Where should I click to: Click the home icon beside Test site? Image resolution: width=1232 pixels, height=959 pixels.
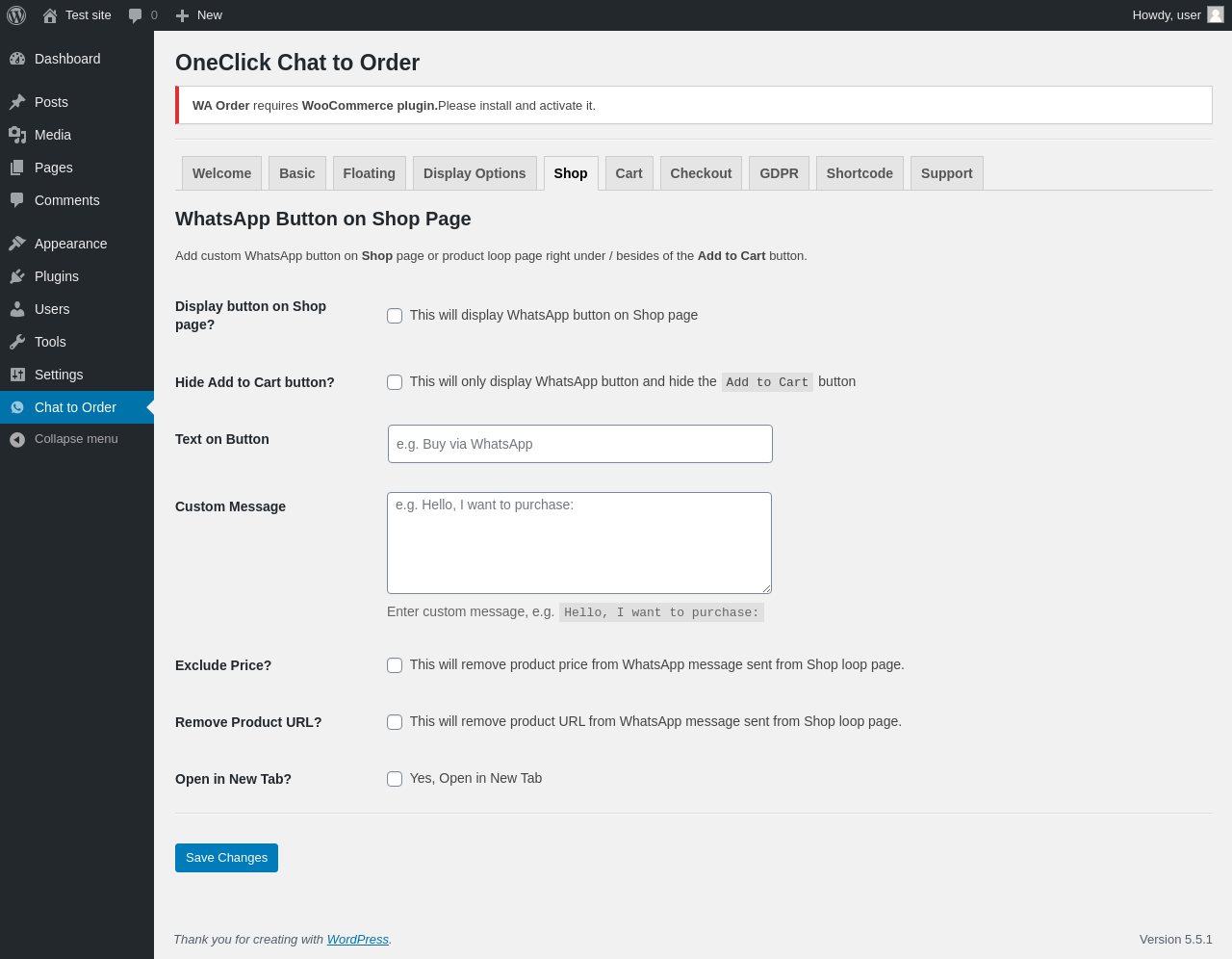[50, 15]
